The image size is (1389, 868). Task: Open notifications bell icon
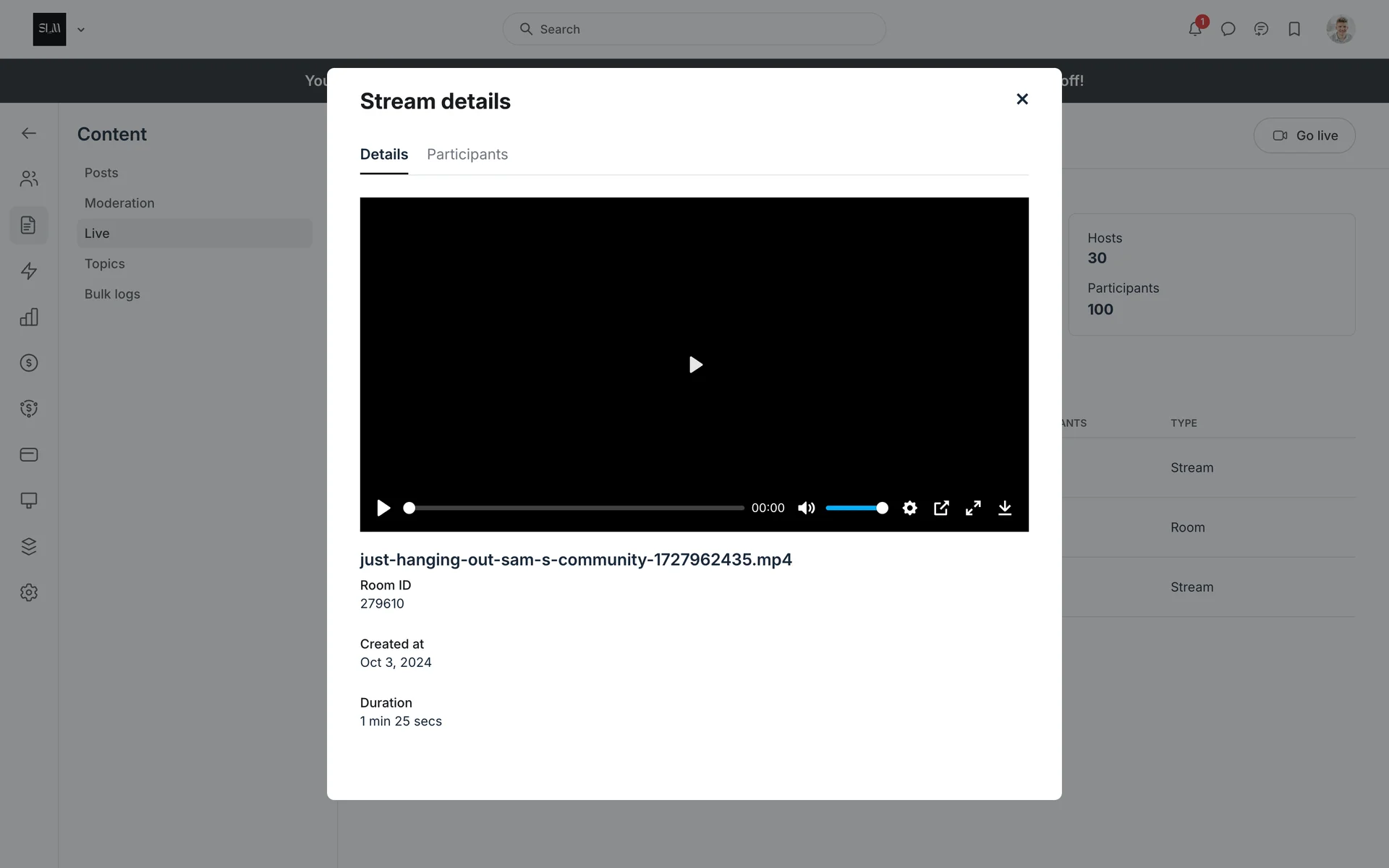tap(1194, 29)
